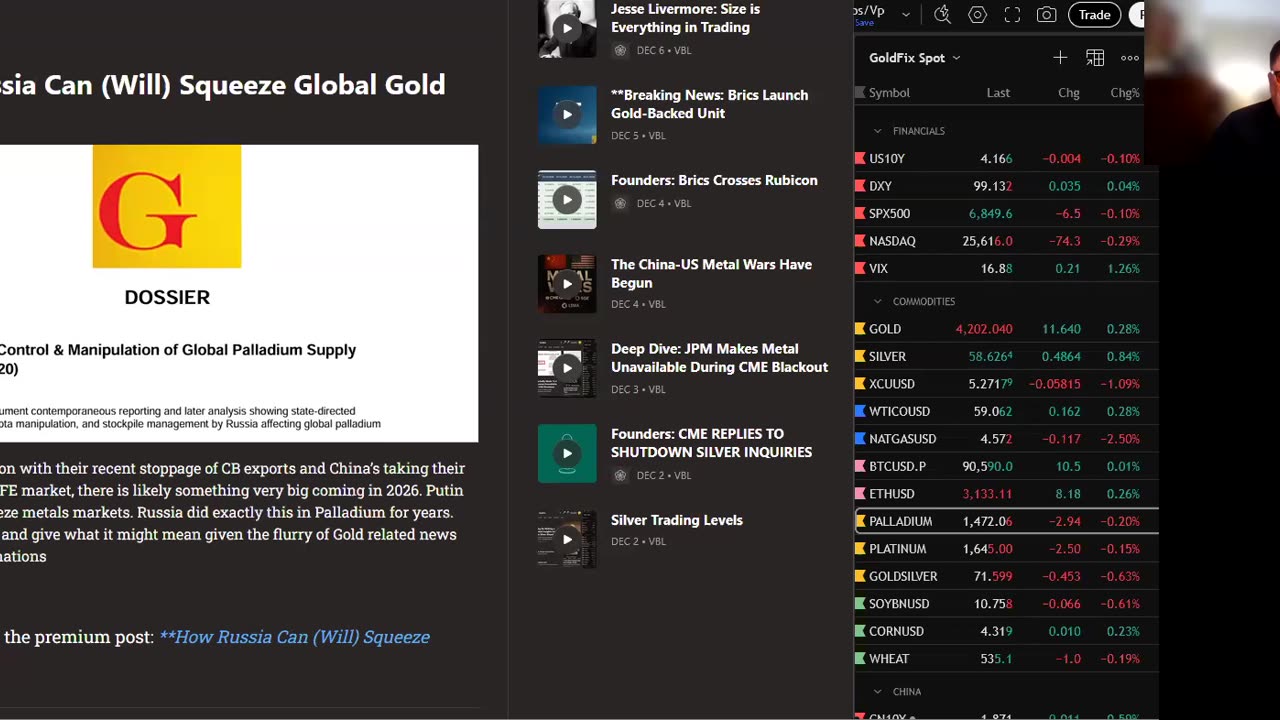Open 'Silver Trading Levels' post title

(x=677, y=520)
